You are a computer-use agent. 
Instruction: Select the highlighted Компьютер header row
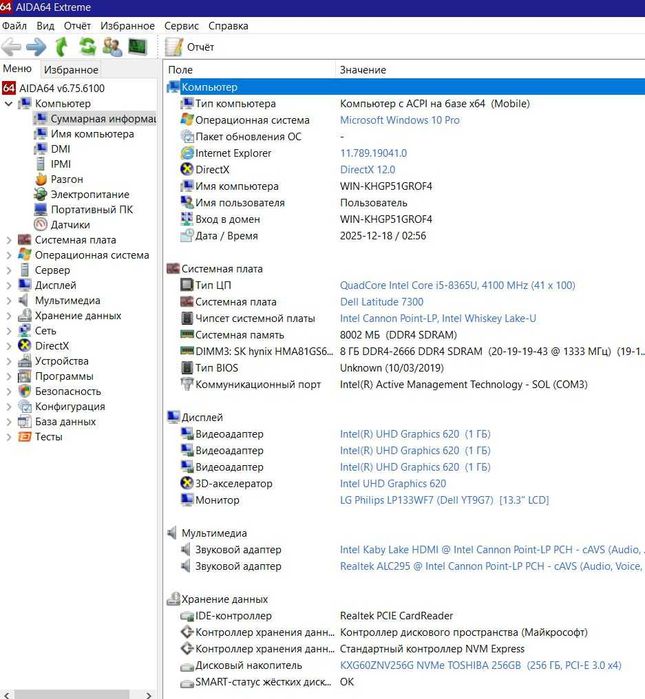406,87
